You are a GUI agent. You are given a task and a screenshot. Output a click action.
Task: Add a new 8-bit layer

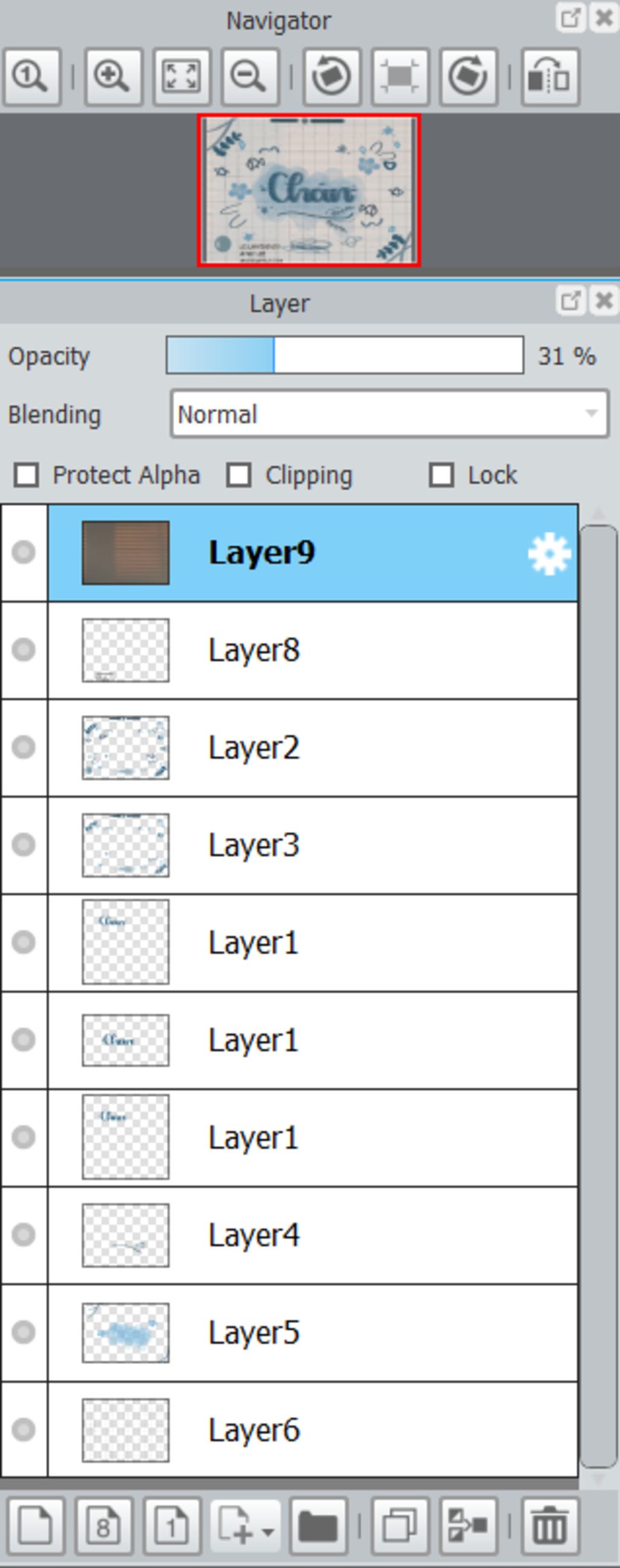[x=104, y=1527]
